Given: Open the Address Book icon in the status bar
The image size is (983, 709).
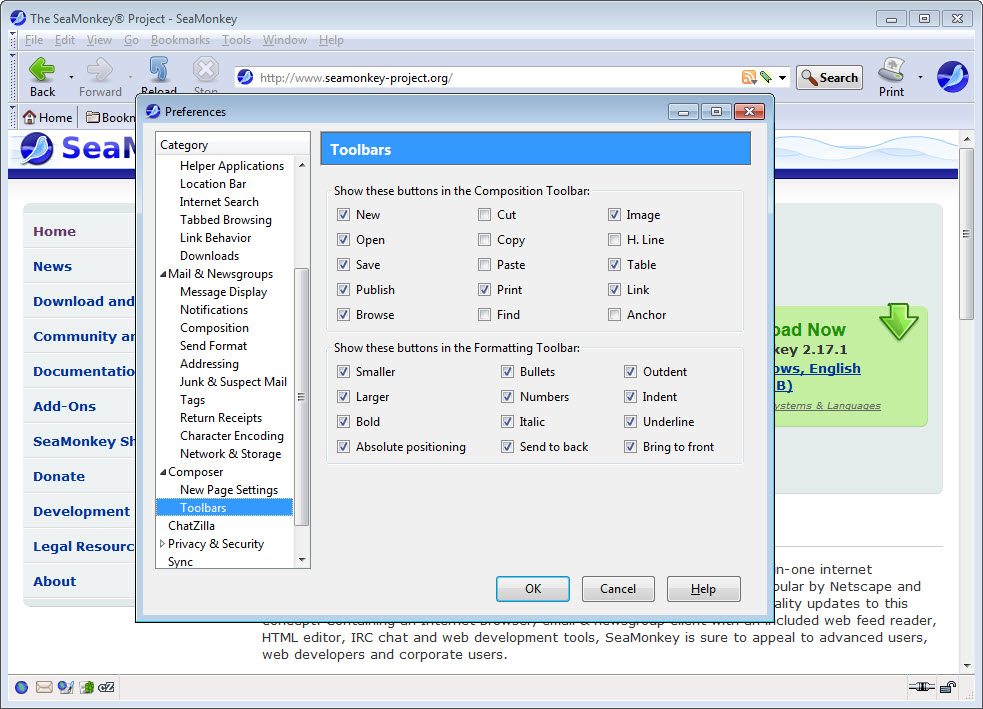Looking at the screenshot, I should pos(87,687).
